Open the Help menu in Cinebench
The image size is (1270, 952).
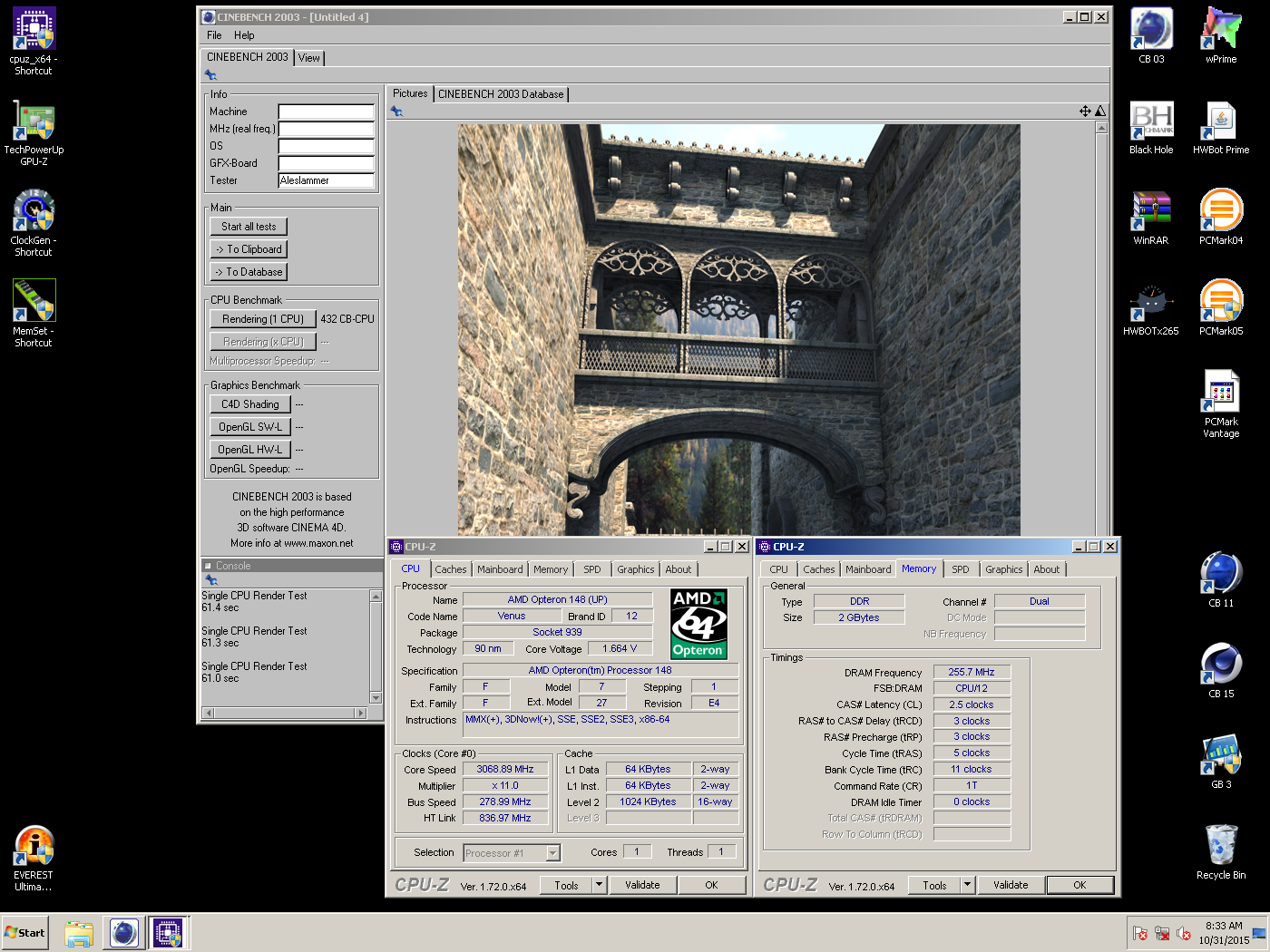(x=244, y=35)
